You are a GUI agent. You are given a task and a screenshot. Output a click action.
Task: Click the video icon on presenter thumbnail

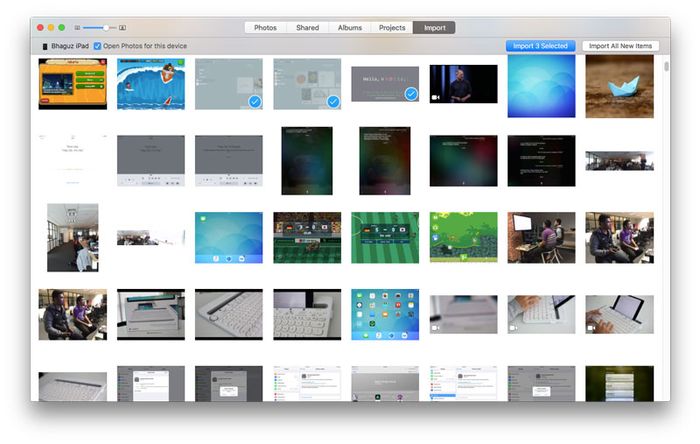pyautogui.click(x=437, y=97)
